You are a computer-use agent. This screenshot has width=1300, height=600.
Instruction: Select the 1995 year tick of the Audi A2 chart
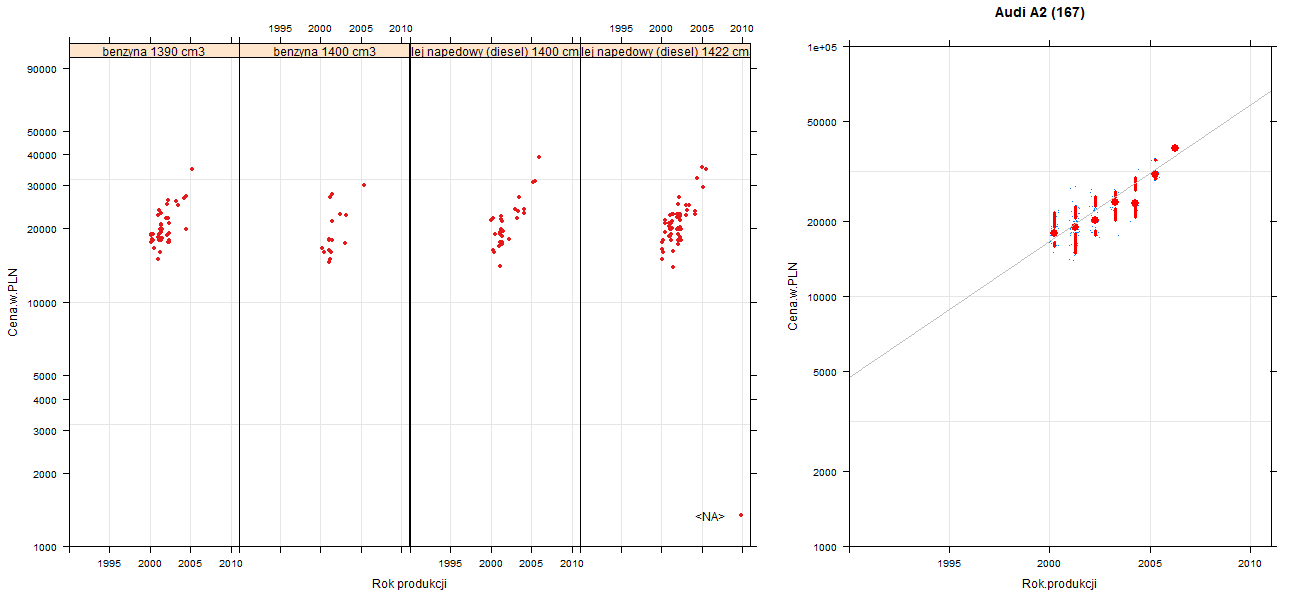(x=950, y=564)
